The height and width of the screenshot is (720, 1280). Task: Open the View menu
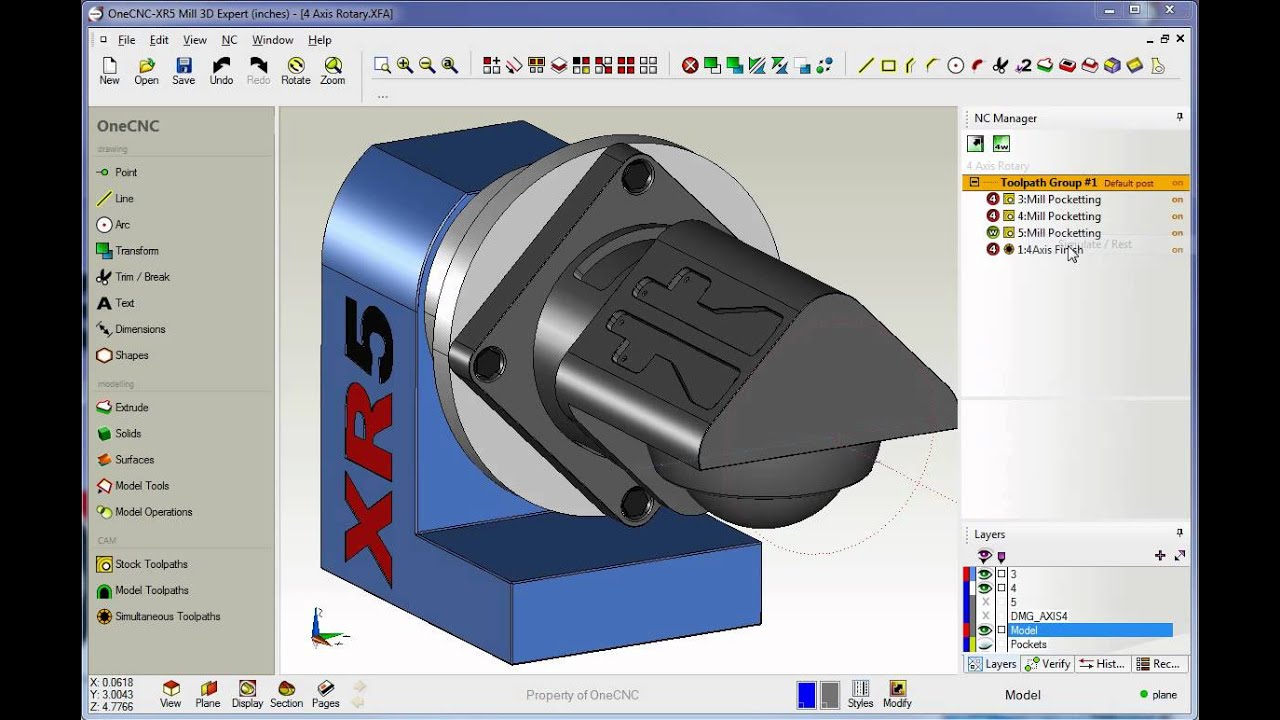click(x=195, y=40)
